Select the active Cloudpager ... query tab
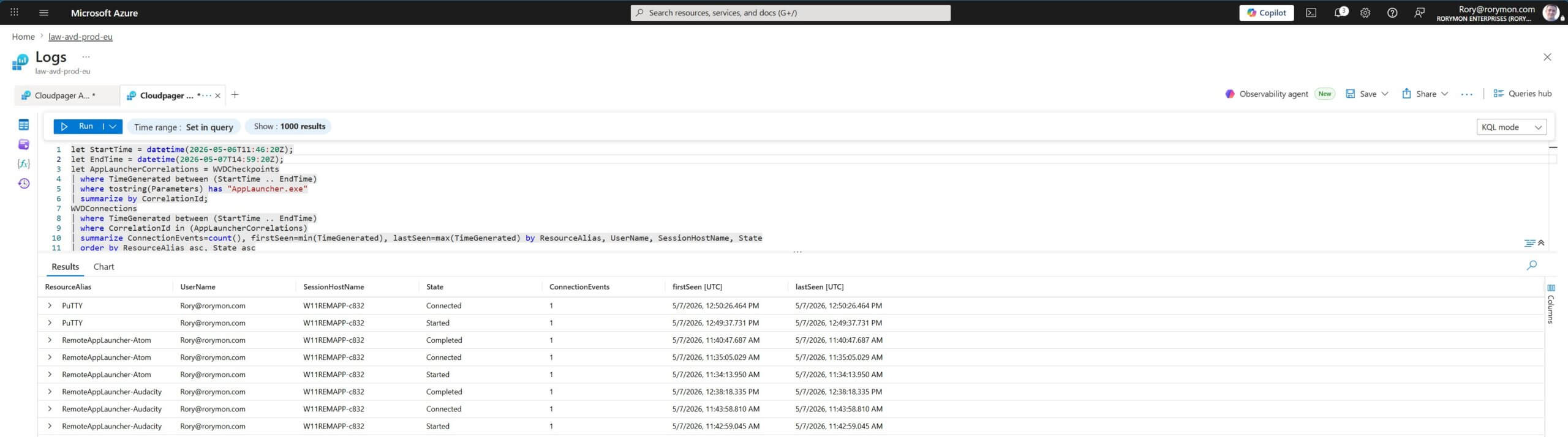This screenshot has height=437, width=1568. 167,95
